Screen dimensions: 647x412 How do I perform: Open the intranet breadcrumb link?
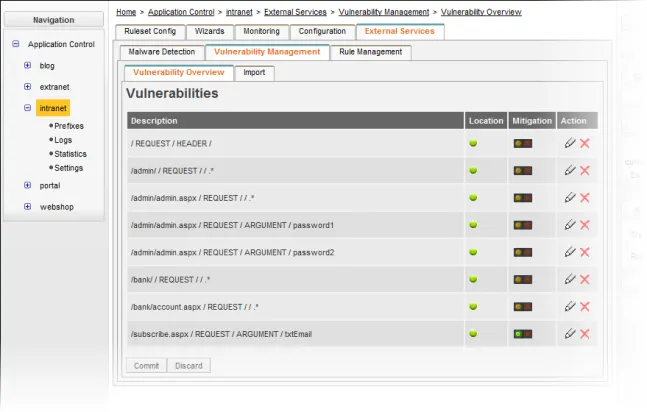pos(239,12)
